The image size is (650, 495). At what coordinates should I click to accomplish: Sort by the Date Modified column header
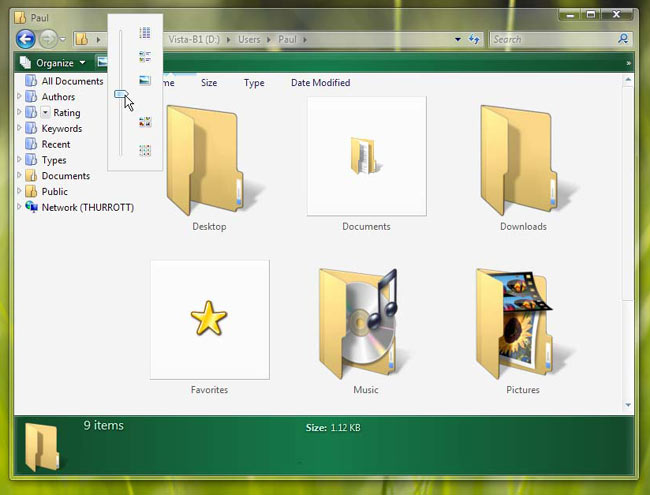[x=320, y=83]
